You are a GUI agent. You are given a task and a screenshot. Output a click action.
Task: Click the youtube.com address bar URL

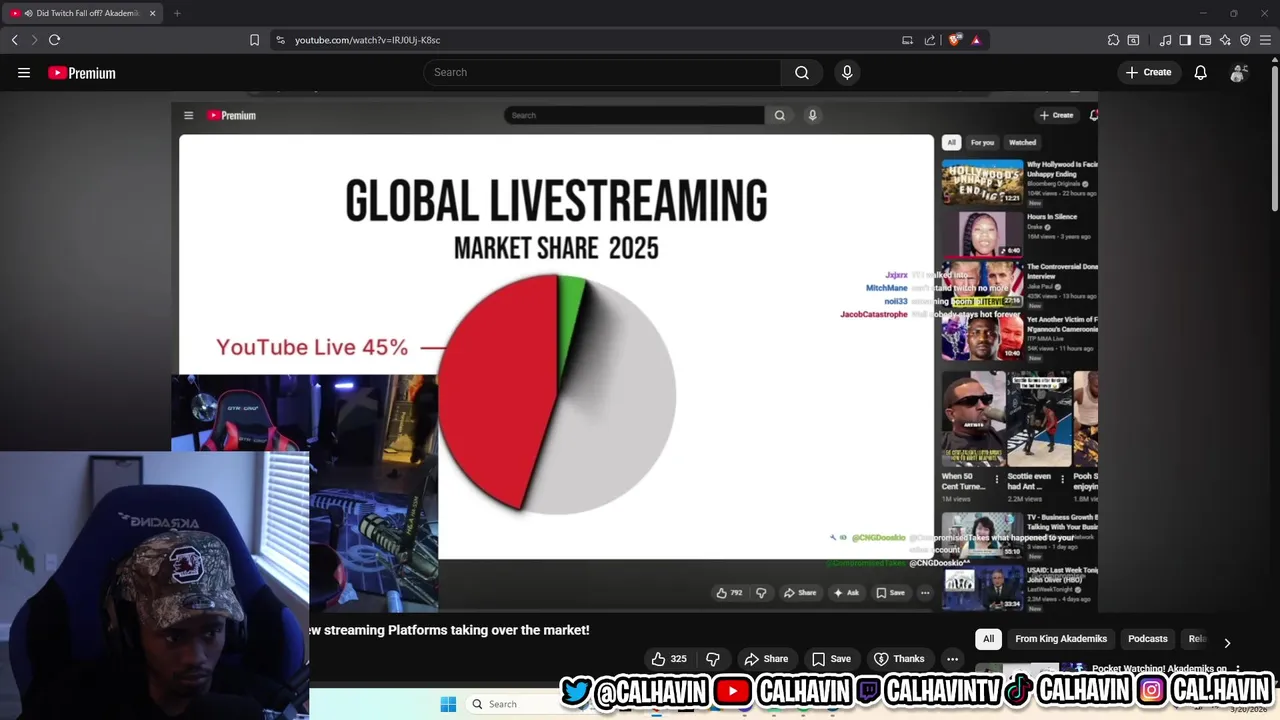pyautogui.click(x=367, y=40)
